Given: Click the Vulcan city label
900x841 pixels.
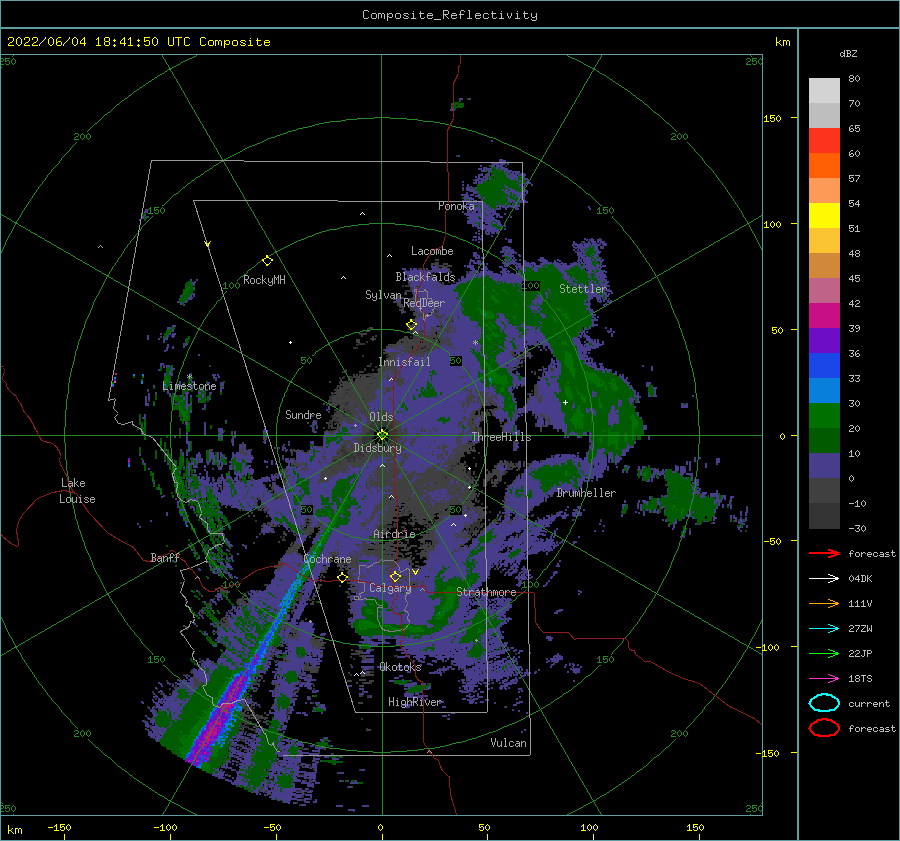Looking at the screenshot, I should pyautogui.click(x=509, y=743).
